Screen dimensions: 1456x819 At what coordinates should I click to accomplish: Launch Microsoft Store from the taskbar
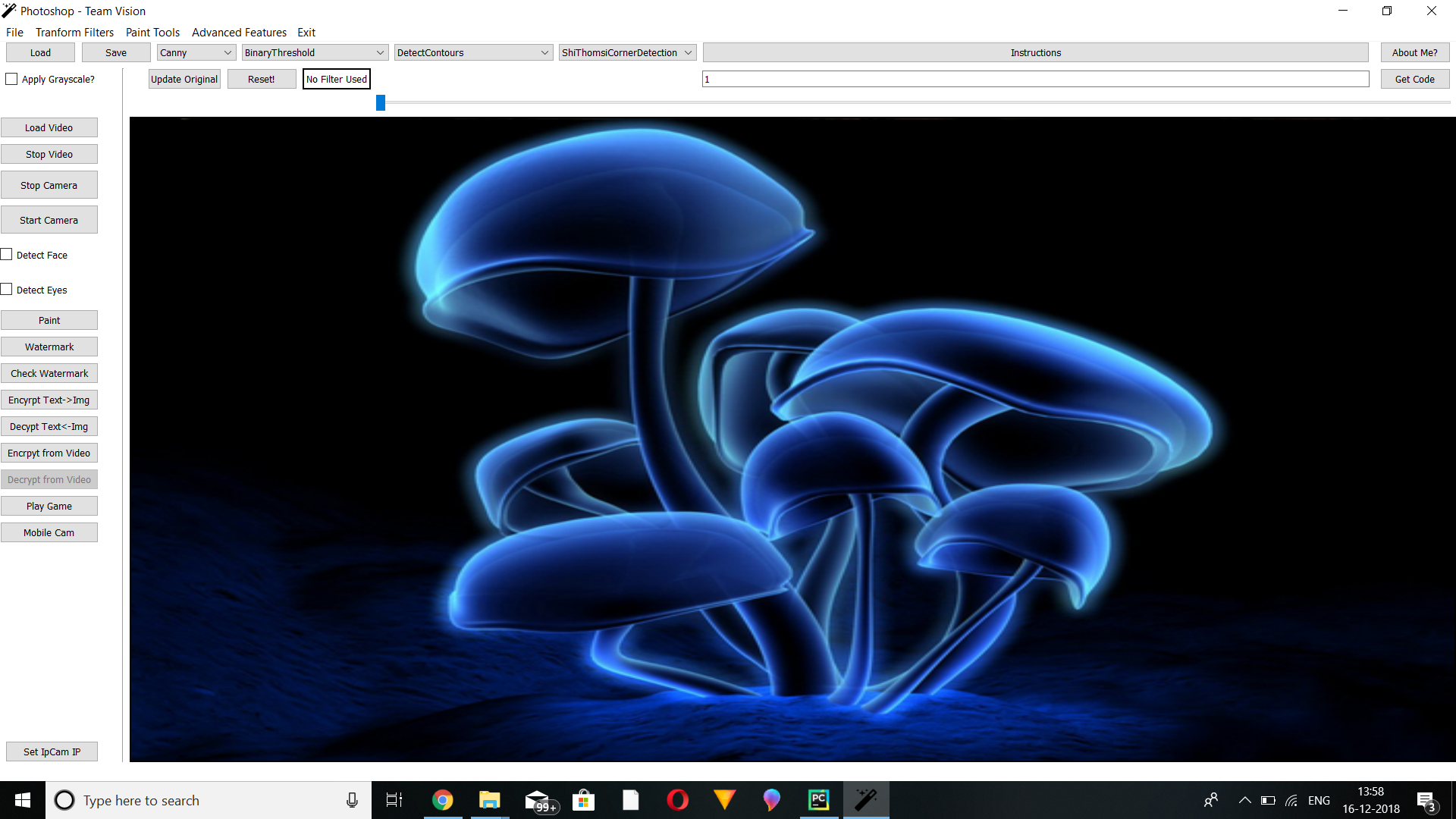coord(583,800)
